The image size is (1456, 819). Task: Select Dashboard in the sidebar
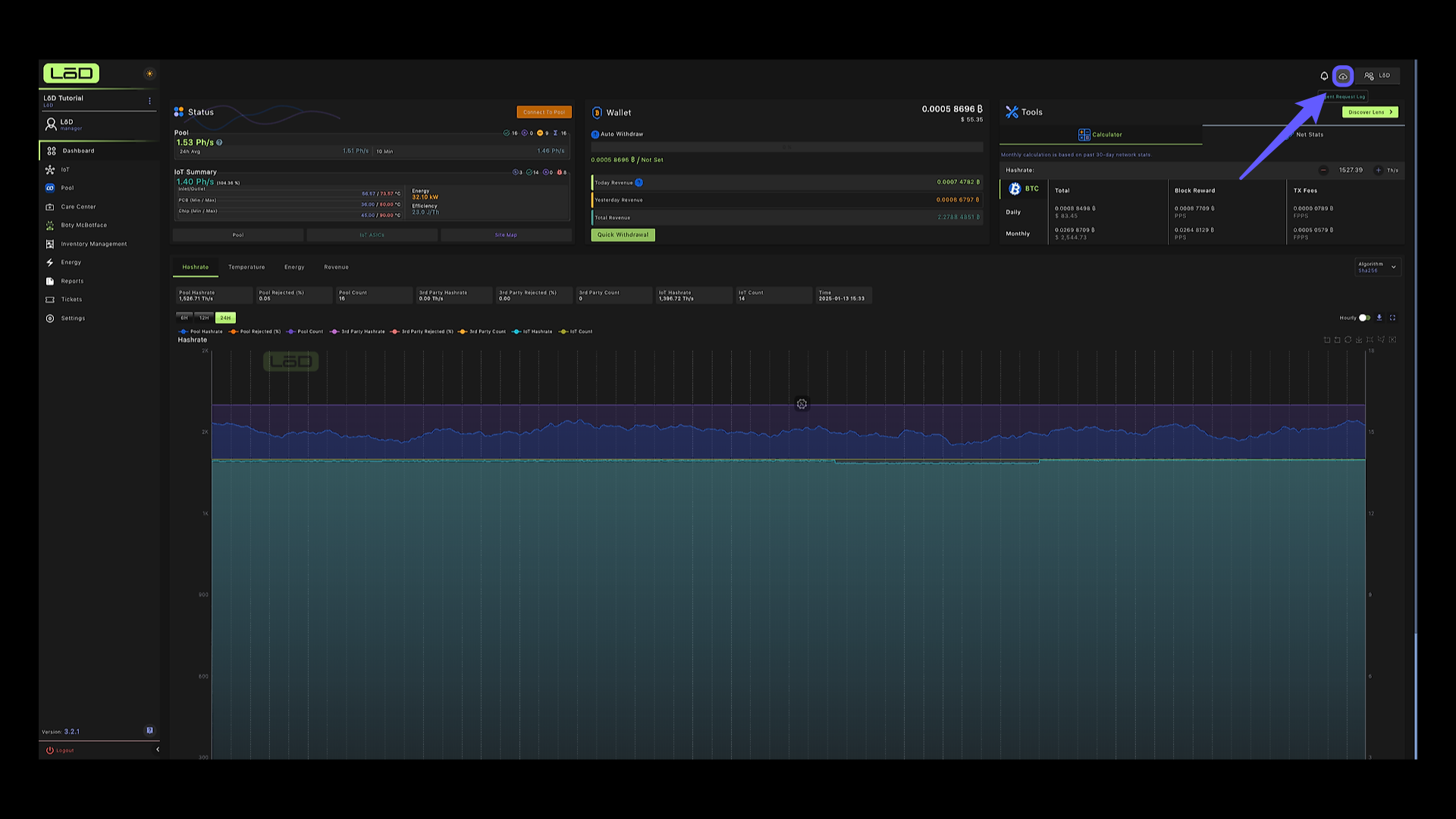(x=99, y=151)
